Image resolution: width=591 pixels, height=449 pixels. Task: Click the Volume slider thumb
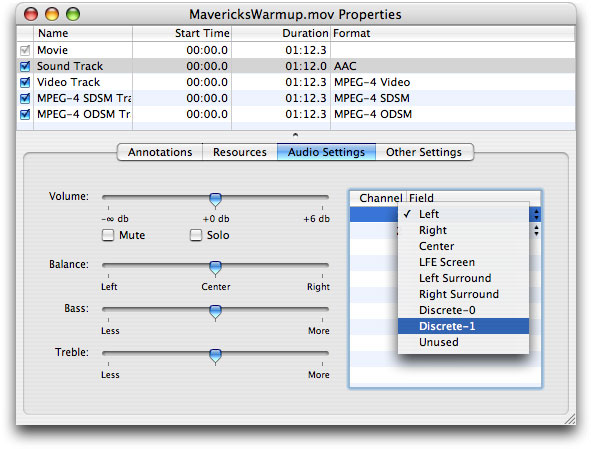(x=215, y=200)
